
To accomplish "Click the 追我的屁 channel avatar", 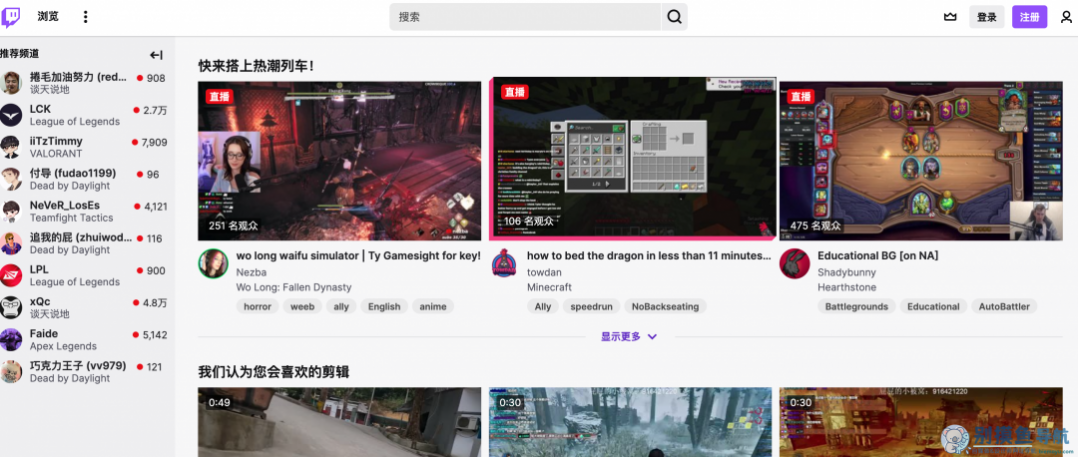I will click(x=11, y=243).
